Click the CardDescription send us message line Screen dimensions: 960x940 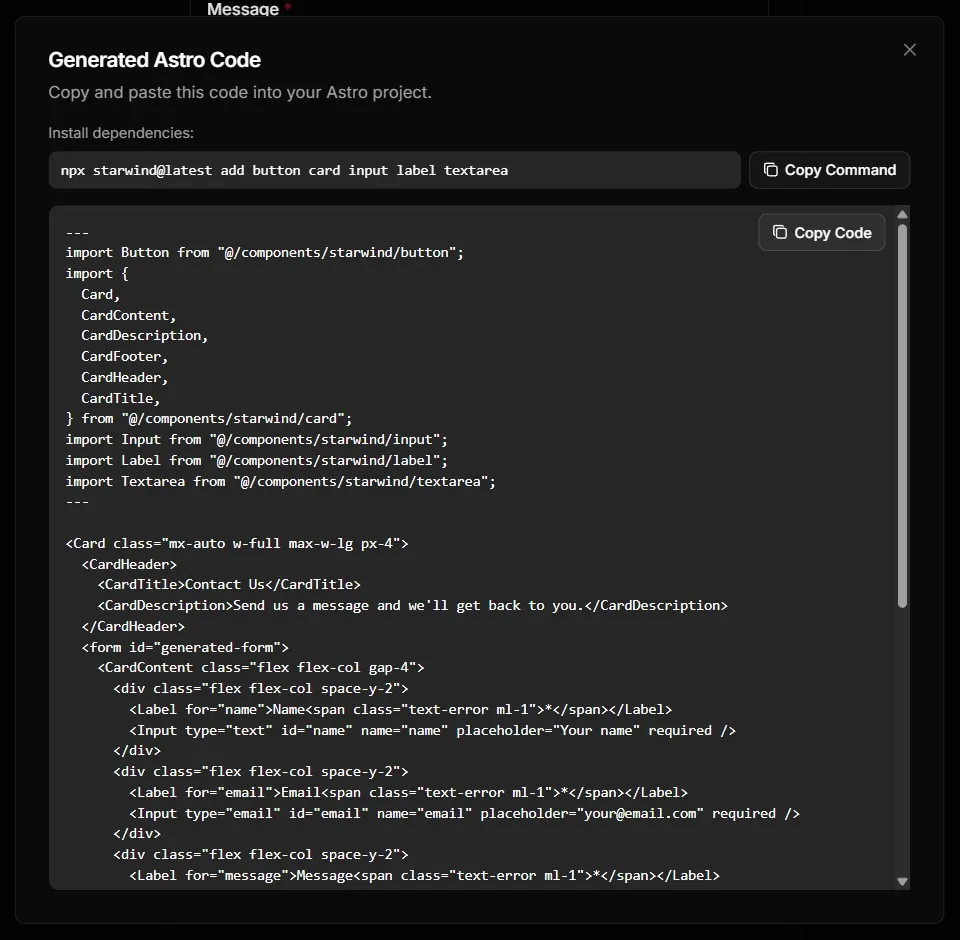[x=410, y=605]
